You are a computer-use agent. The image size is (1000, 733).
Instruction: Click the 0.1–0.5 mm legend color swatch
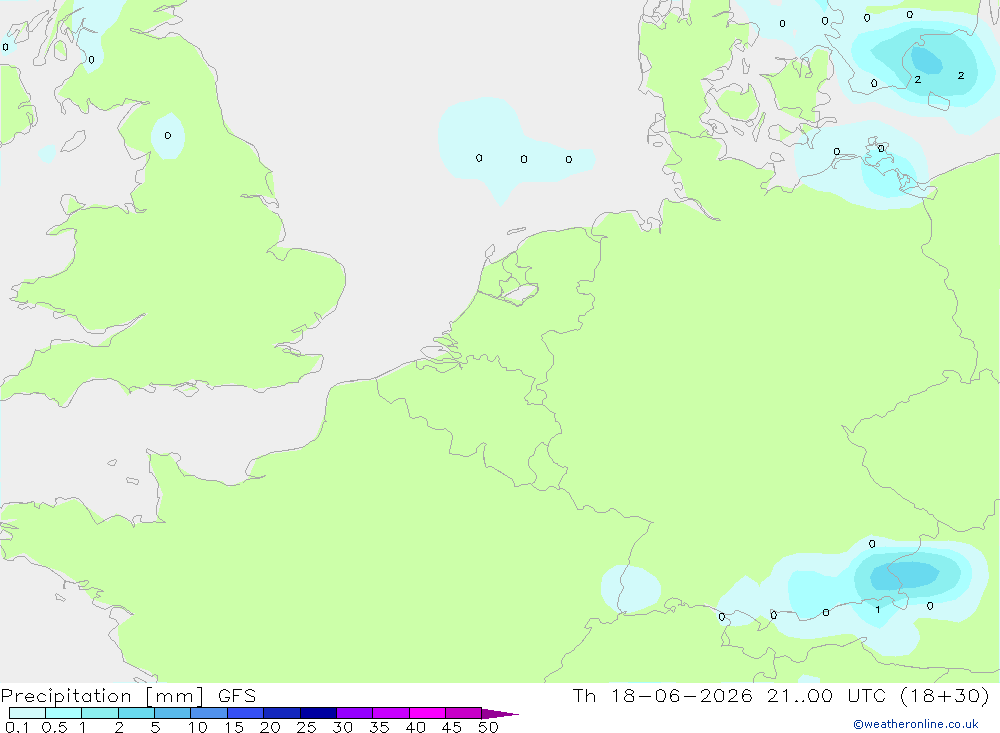[27, 713]
